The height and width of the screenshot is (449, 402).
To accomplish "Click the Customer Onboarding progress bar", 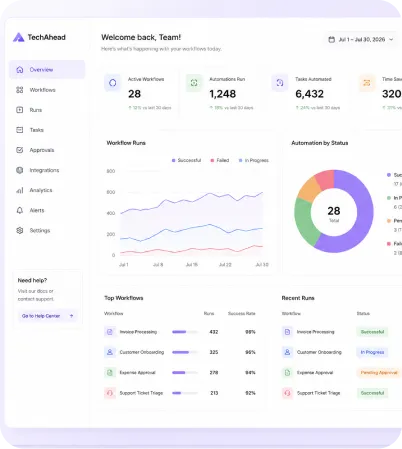I will pyautogui.click(x=185, y=352).
